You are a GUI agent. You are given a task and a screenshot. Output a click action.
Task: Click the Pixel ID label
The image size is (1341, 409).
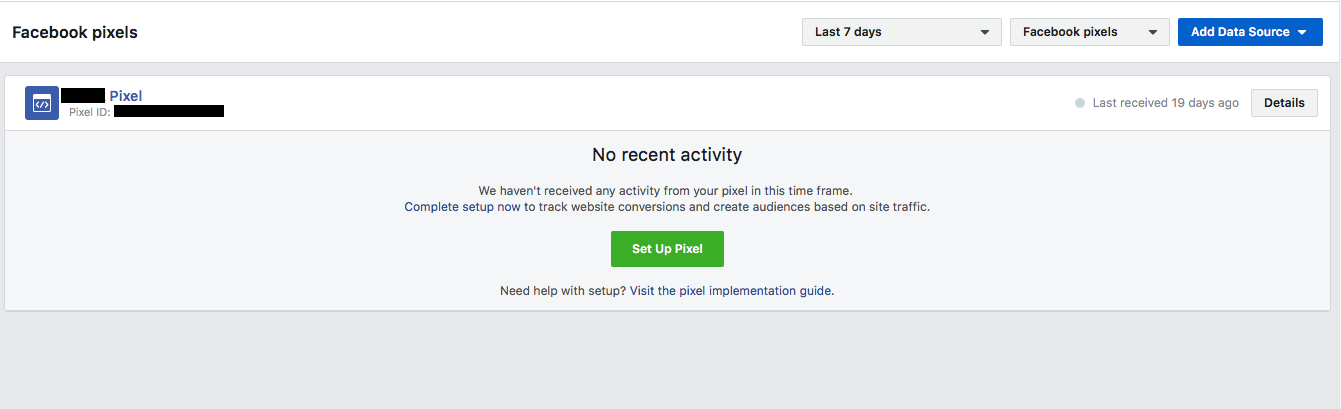[x=89, y=112]
